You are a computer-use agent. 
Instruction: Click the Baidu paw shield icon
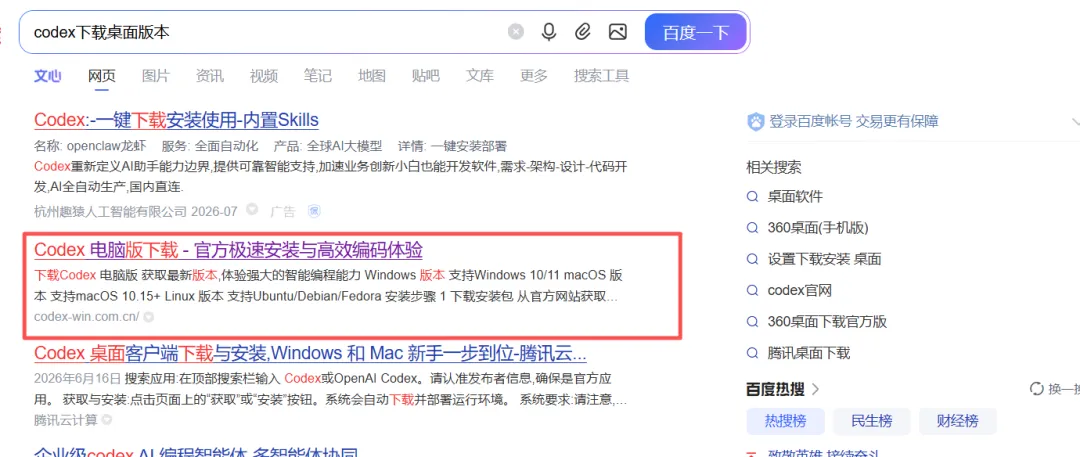click(x=756, y=122)
